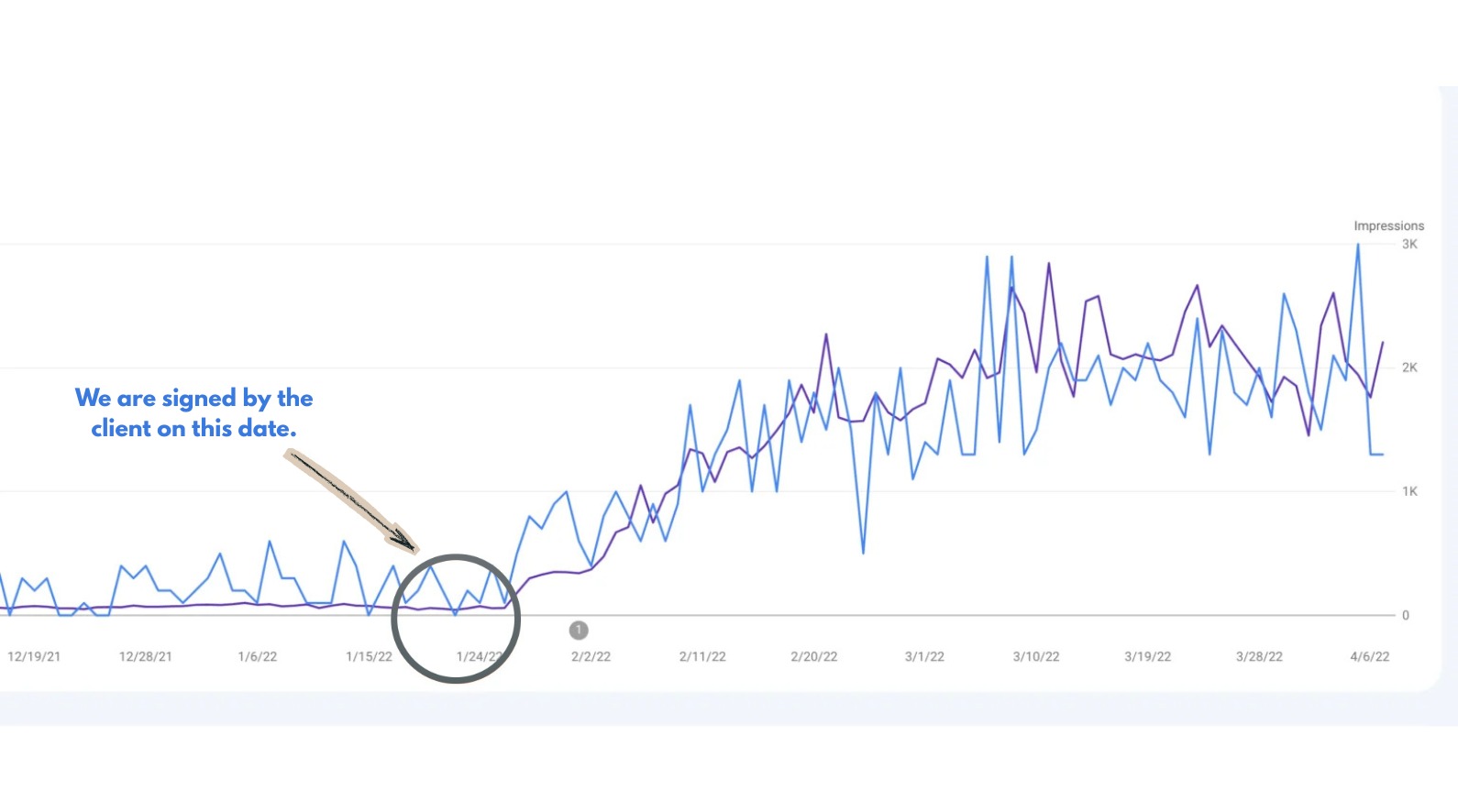The width and height of the screenshot is (1458, 812).
Task: Click the 2K y-axis value
Action: 1409,368
